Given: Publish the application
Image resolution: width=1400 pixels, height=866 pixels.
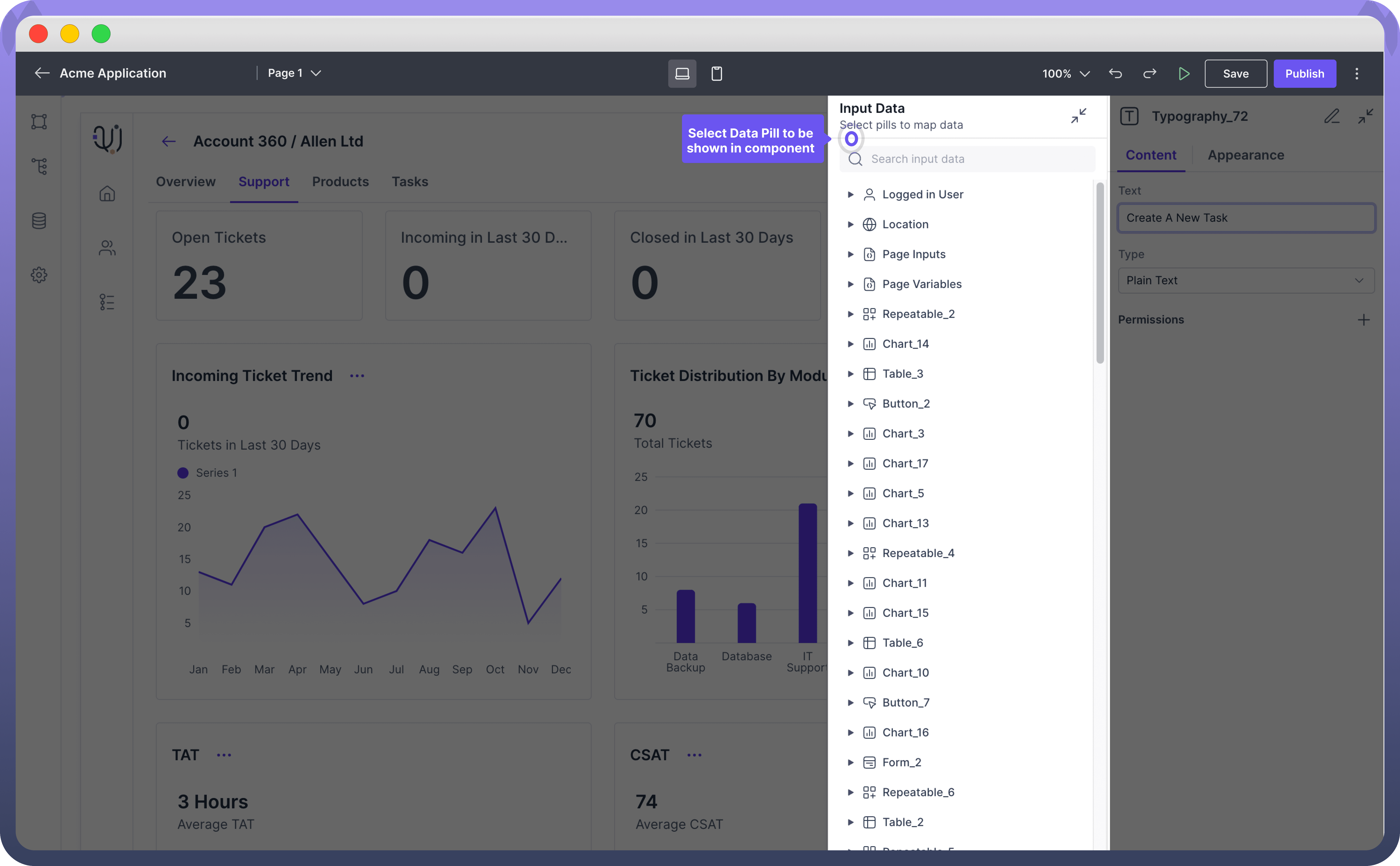Looking at the screenshot, I should 1305,73.
